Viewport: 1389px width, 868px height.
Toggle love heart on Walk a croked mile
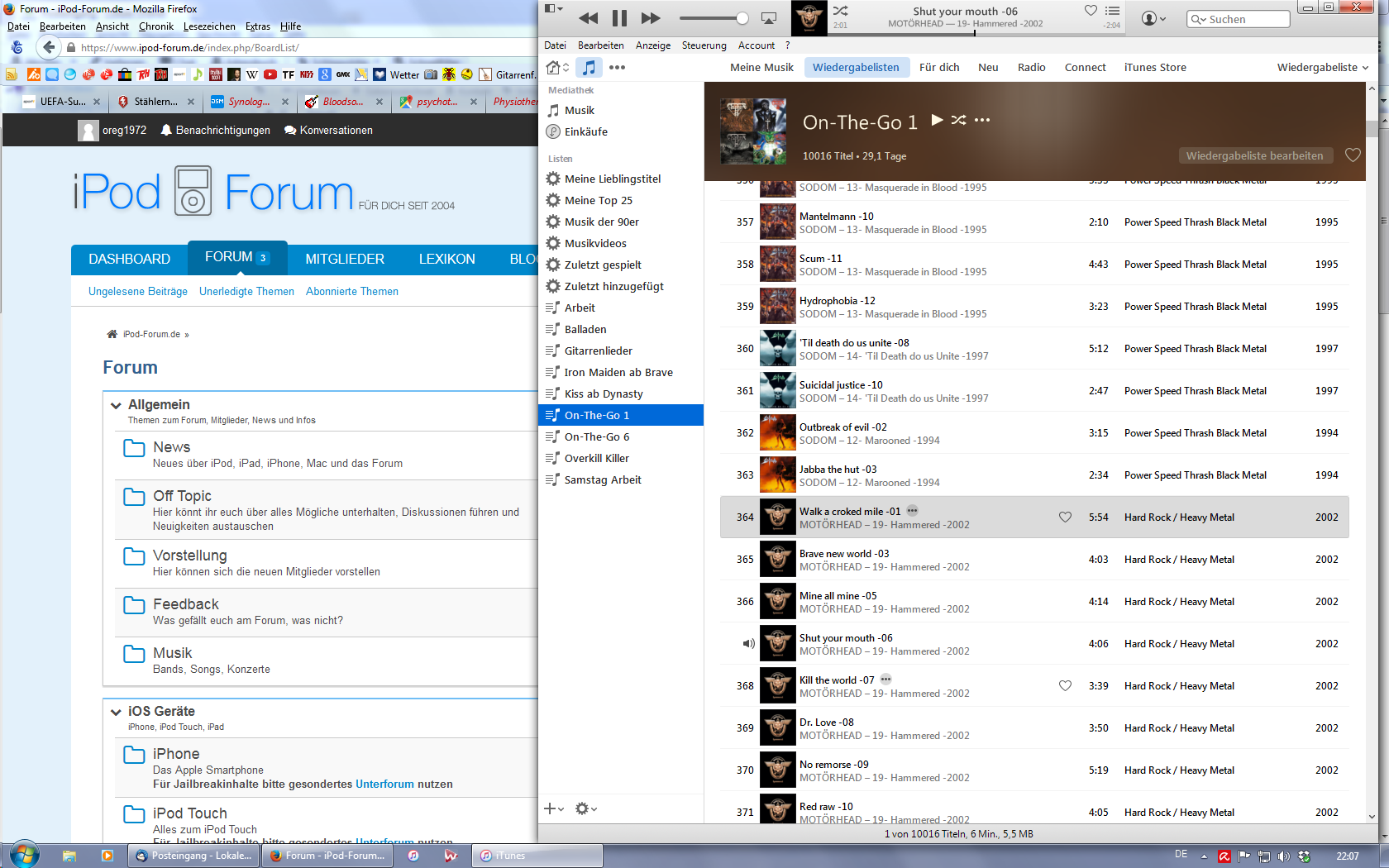pyautogui.click(x=1065, y=517)
